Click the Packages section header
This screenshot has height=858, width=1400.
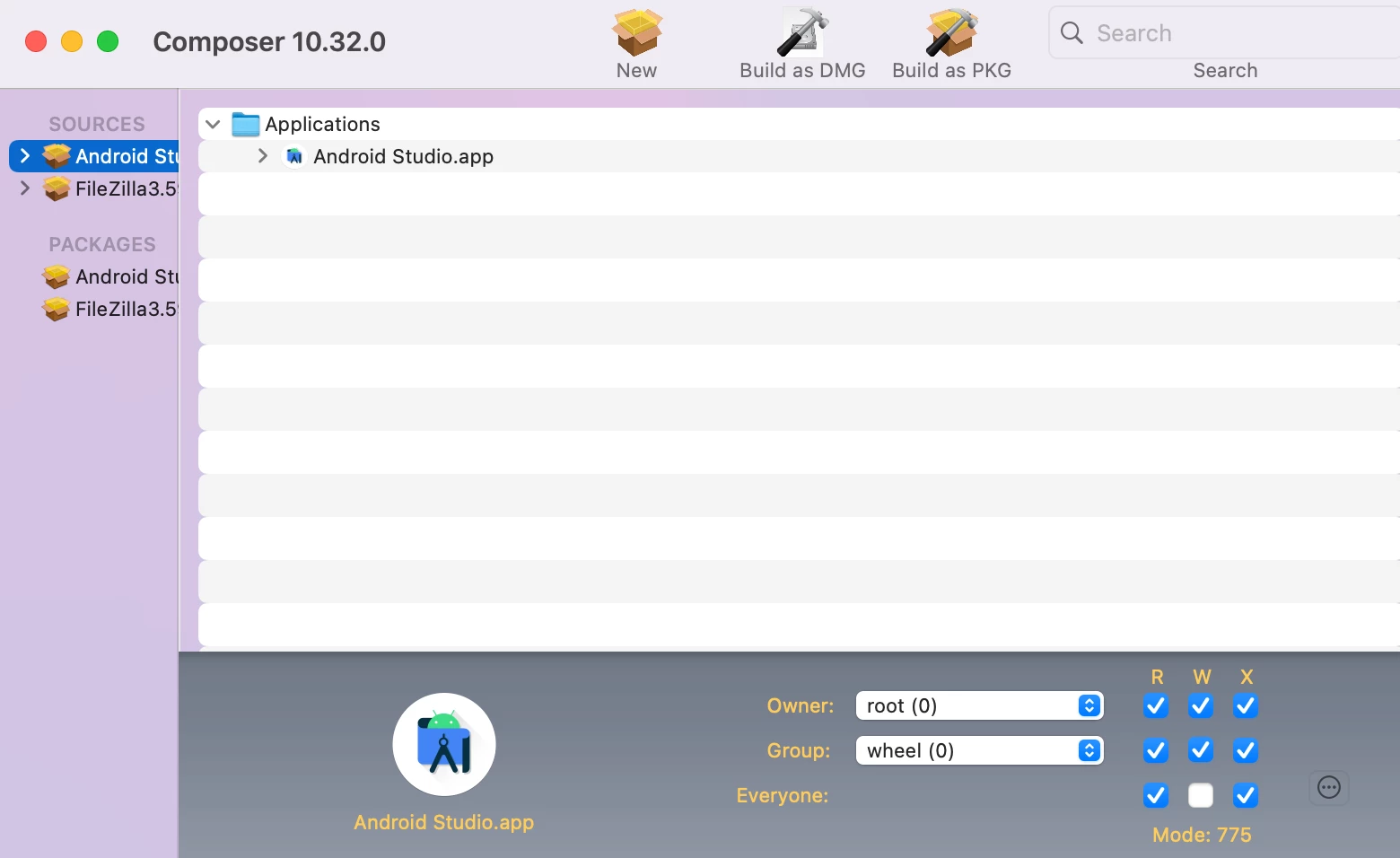(102, 244)
